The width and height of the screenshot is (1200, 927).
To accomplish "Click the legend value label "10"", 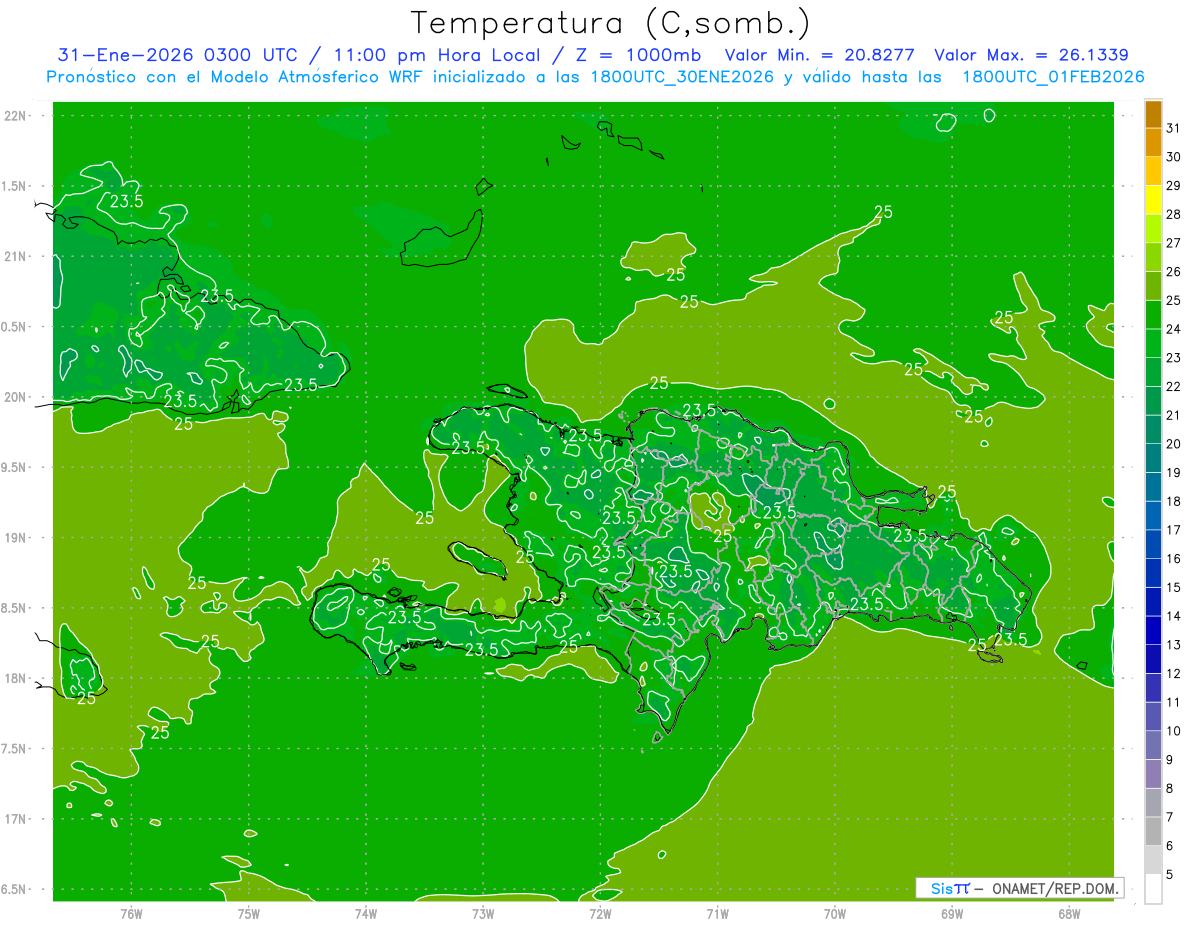I will pyautogui.click(x=1173, y=731).
